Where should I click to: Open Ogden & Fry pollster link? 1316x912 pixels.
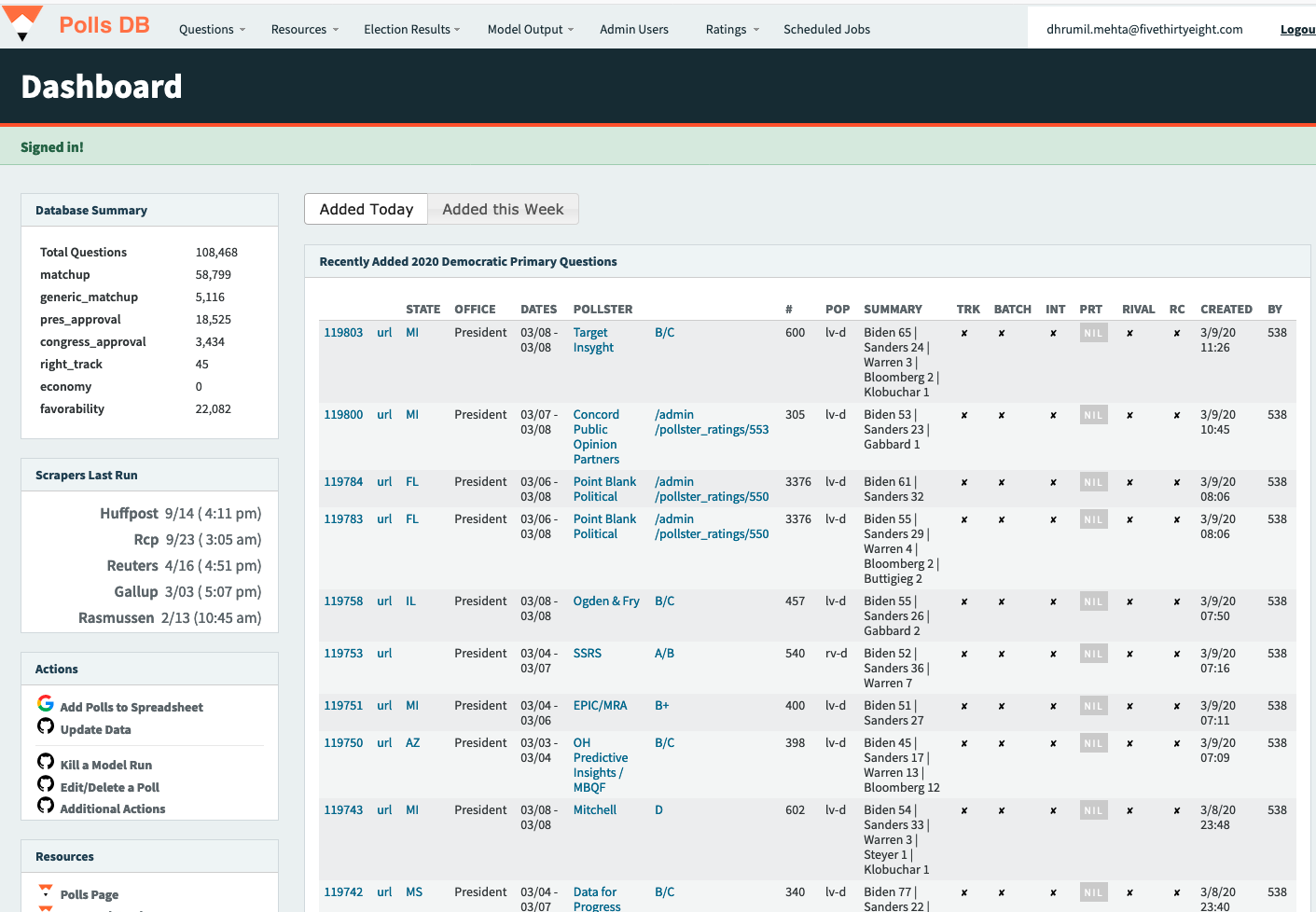click(x=606, y=601)
